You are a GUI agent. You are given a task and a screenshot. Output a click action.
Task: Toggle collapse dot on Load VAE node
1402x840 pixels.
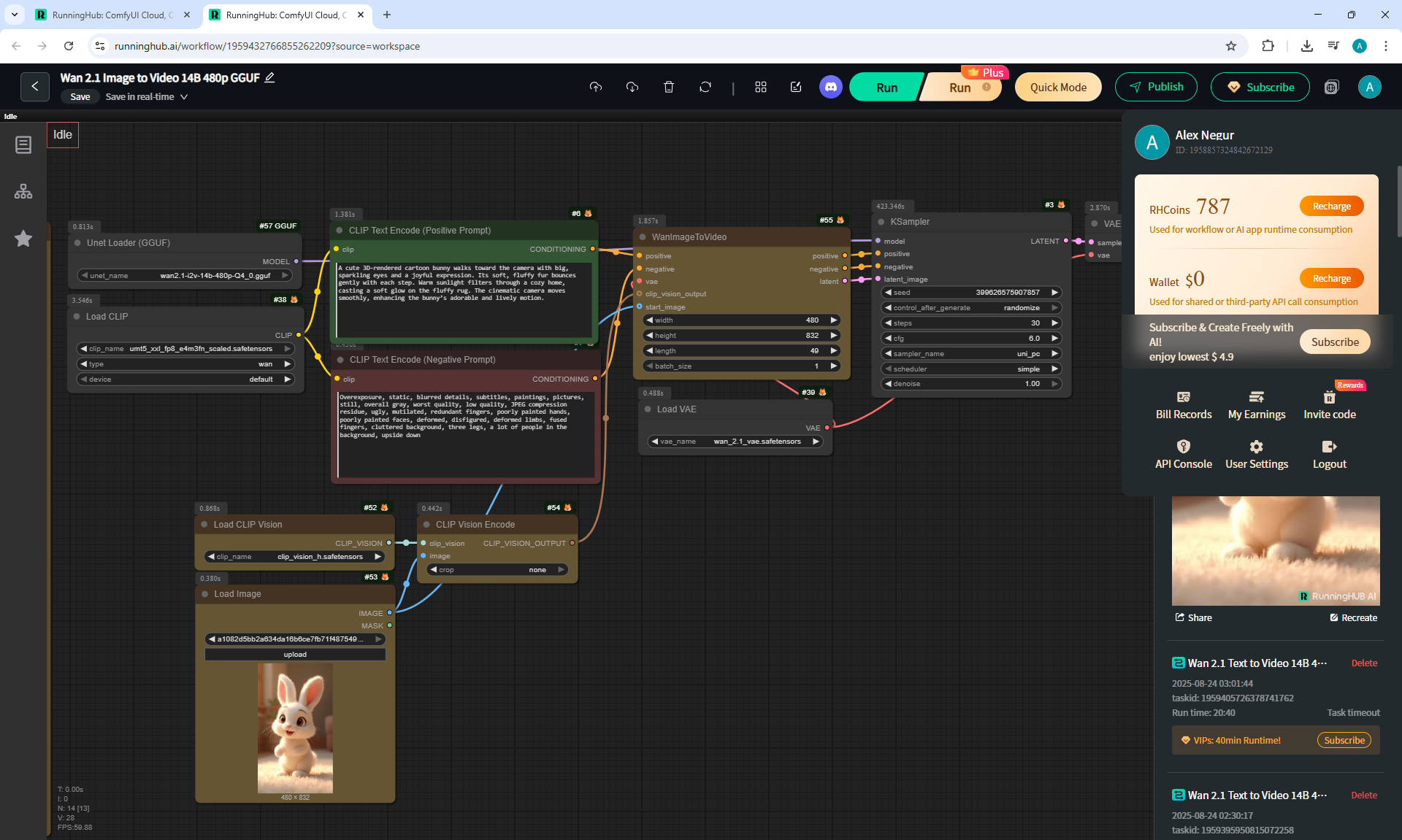click(x=648, y=409)
